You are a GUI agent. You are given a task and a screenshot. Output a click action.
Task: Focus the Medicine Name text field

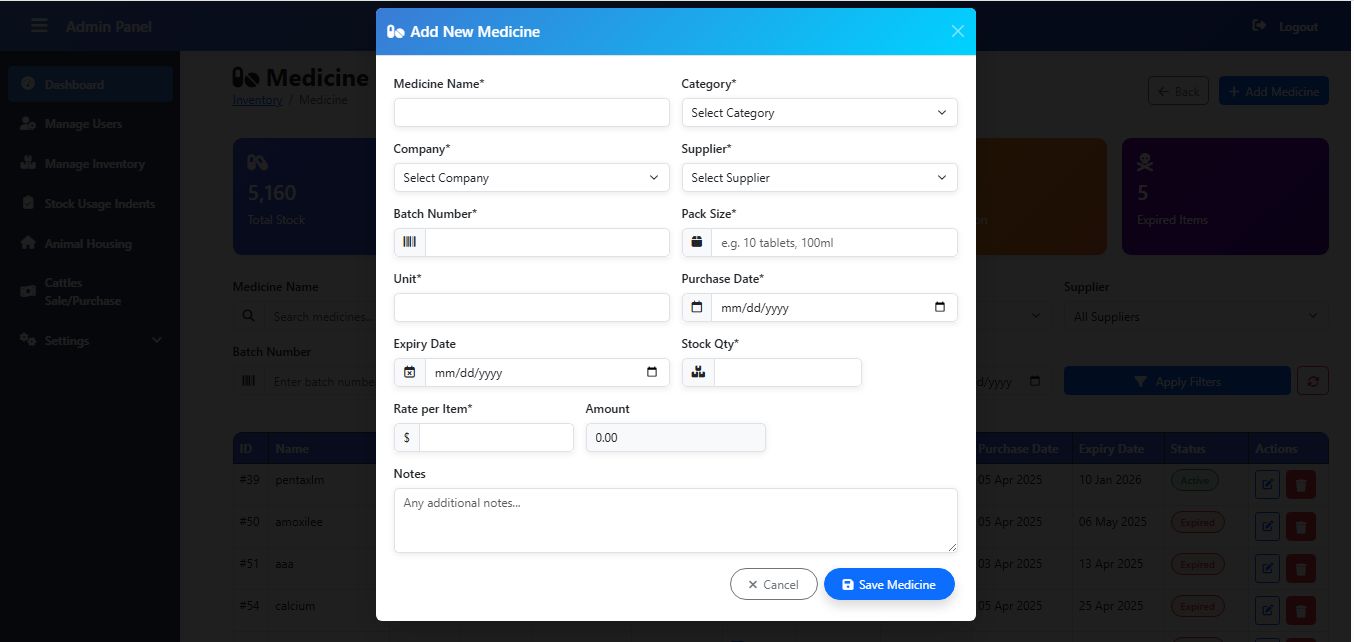coord(531,113)
